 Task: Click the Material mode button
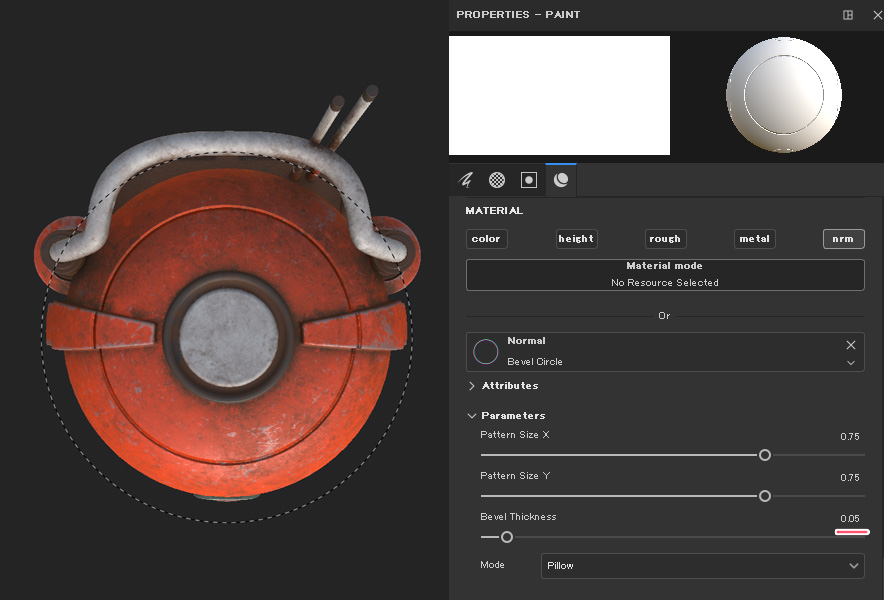click(x=665, y=274)
